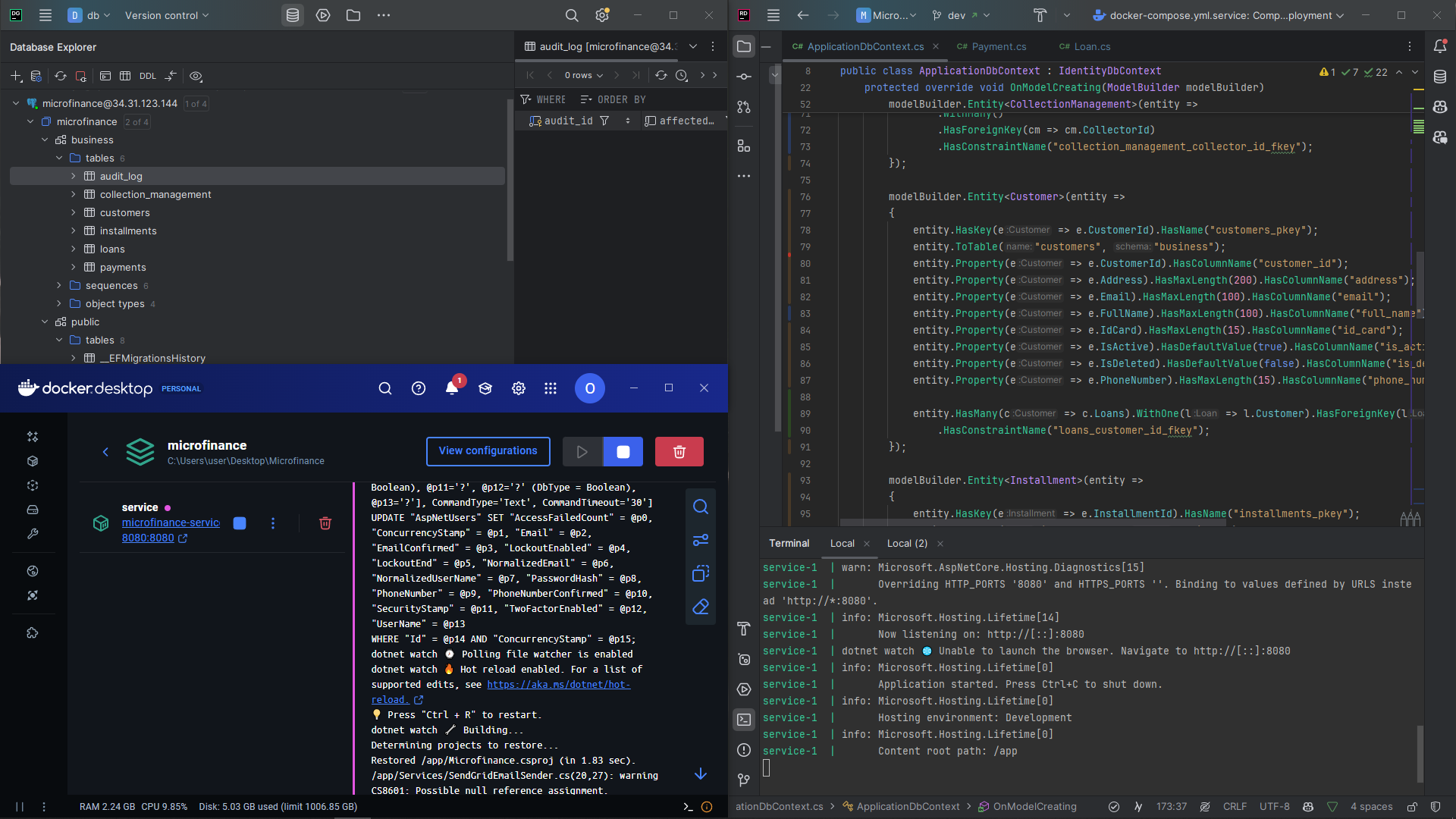1456x819 pixels.
Task: Open Docker Desktop terminal icon in footer
Action: tap(688, 807)
